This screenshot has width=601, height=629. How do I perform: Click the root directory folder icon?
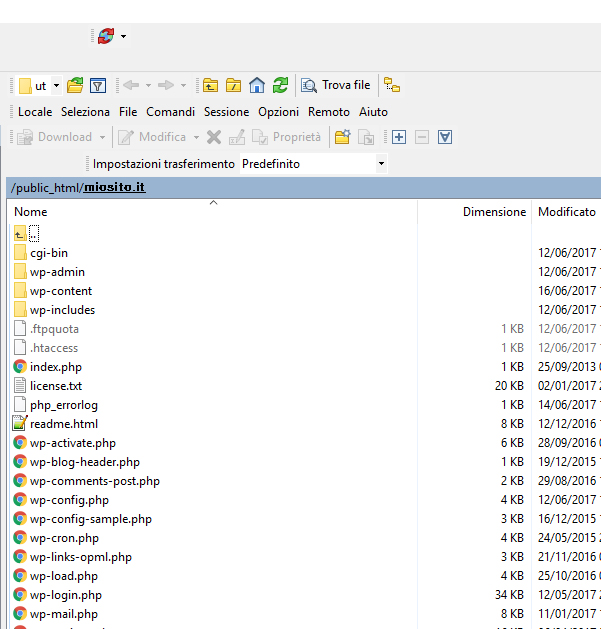233,85
